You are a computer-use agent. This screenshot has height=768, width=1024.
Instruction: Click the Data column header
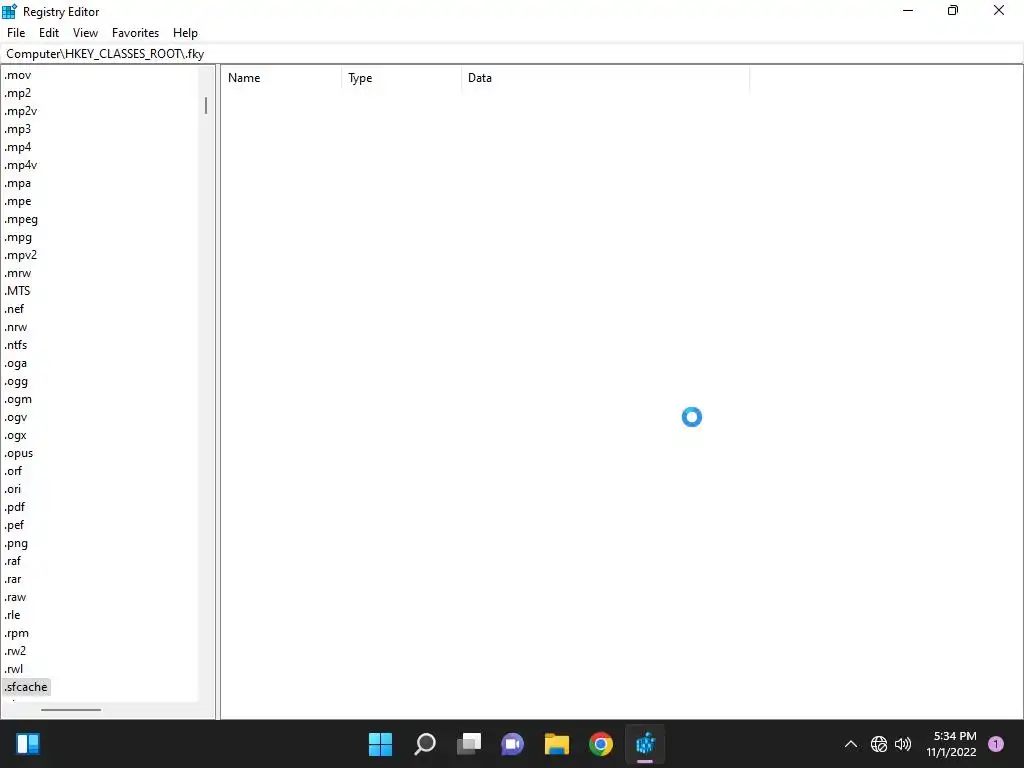point(605,78)
